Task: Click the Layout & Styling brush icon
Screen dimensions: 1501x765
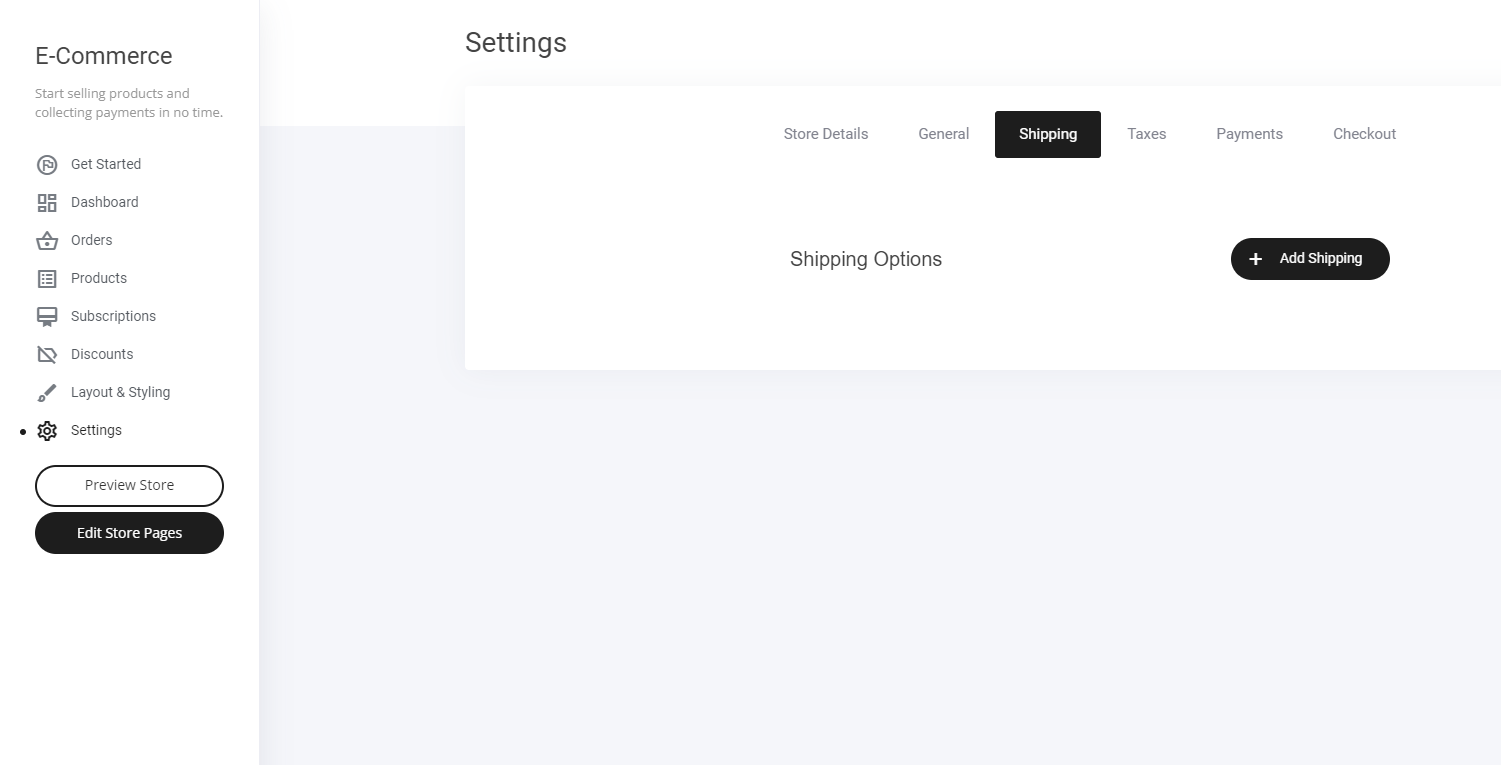Action: tap(47, 393)
